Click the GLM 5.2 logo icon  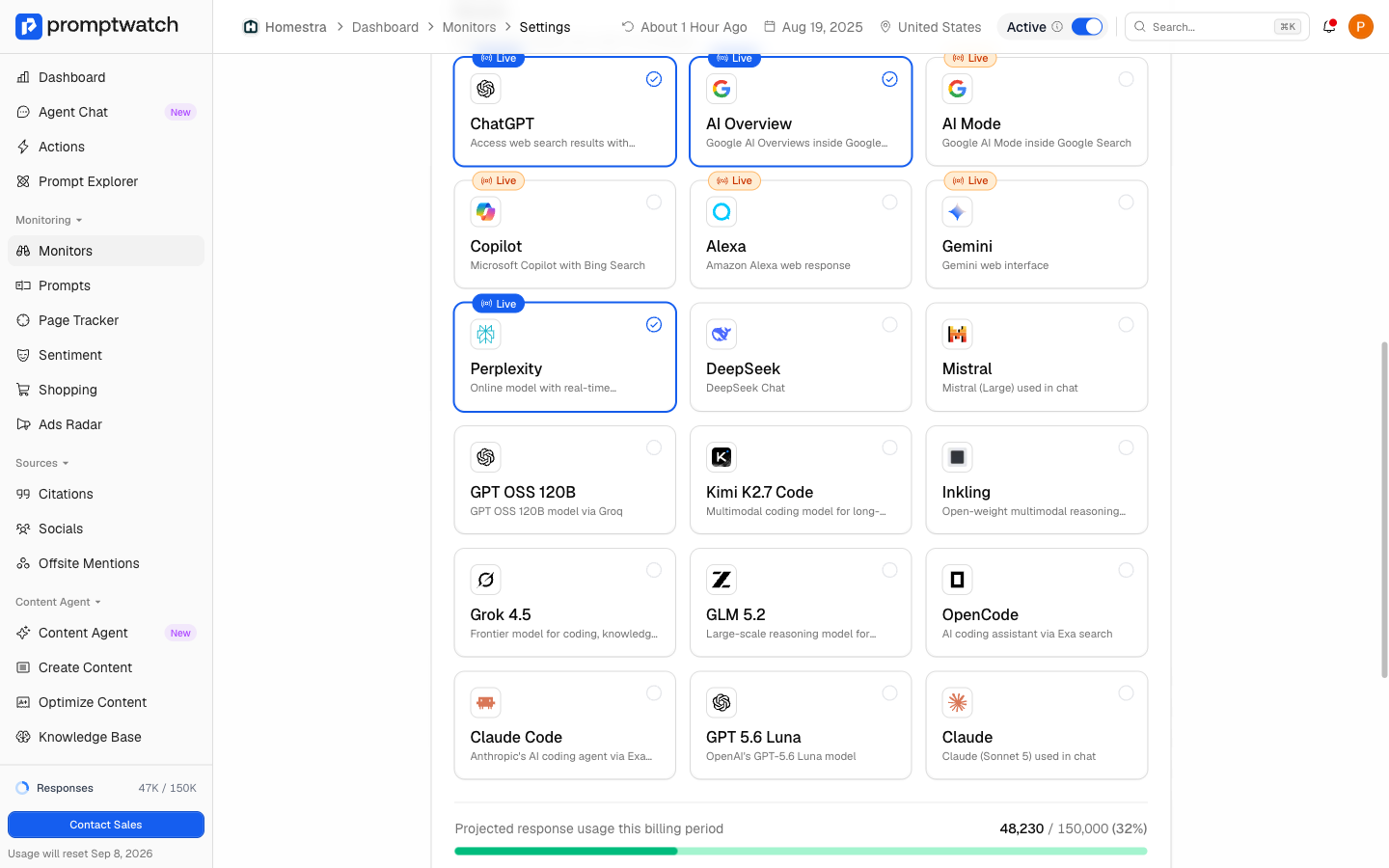click(x=722, y=580)
